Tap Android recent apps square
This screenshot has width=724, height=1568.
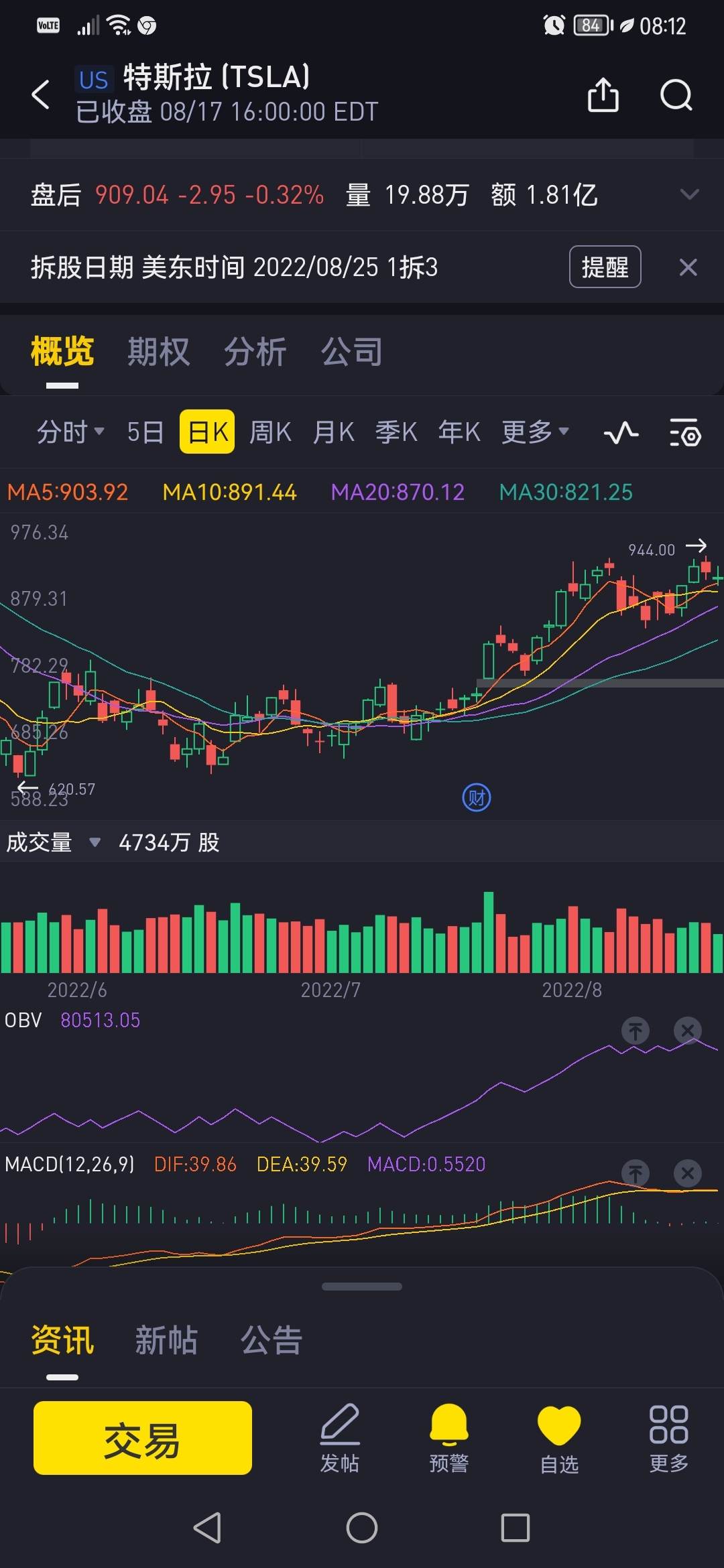click(x=516, y=1528)
